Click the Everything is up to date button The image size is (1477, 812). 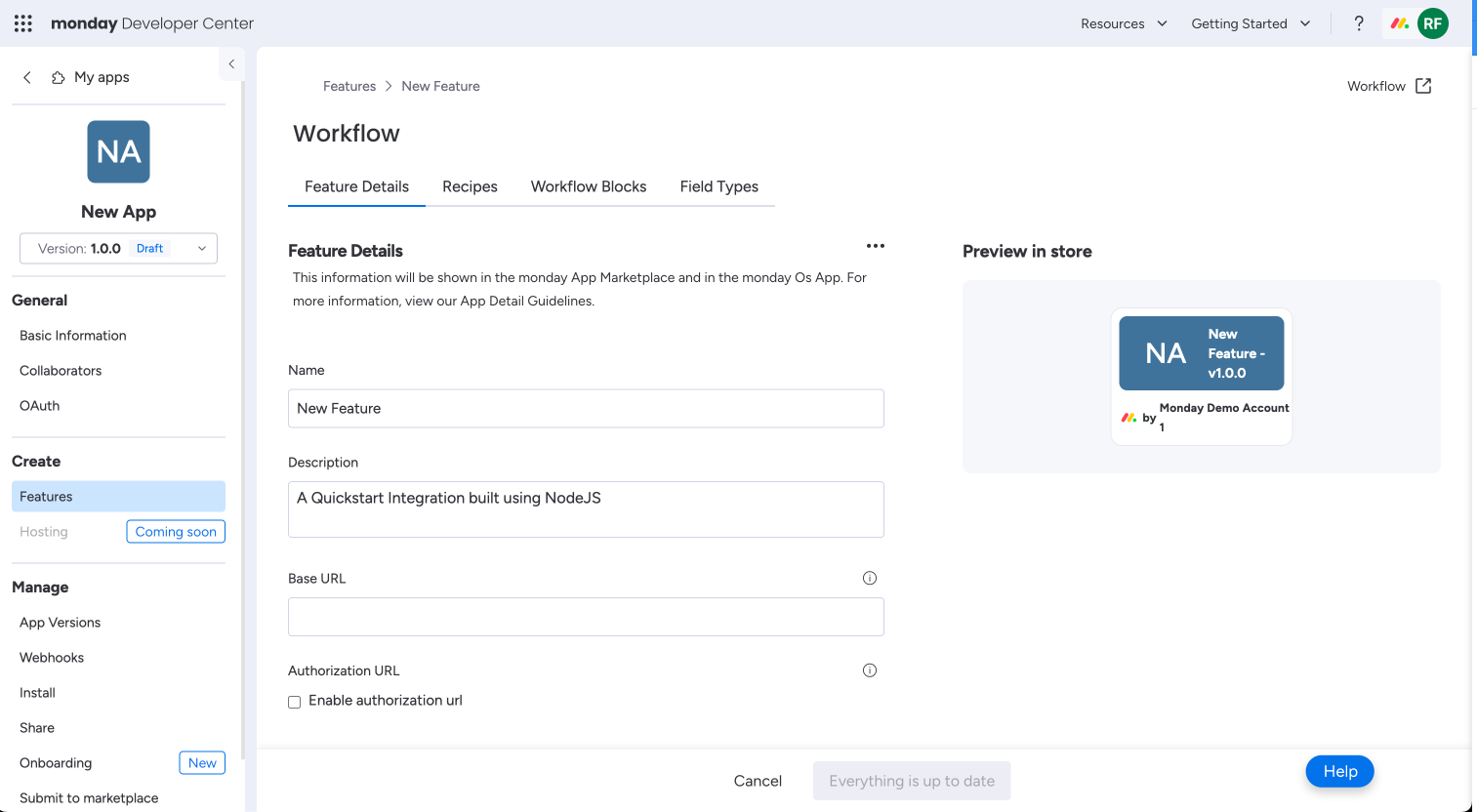coord(912,781)
